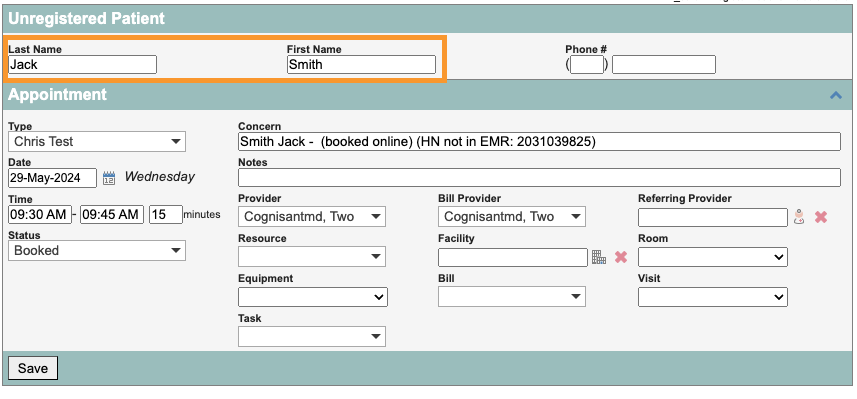
Task: Click the Save button
Action: click(33, 368)
